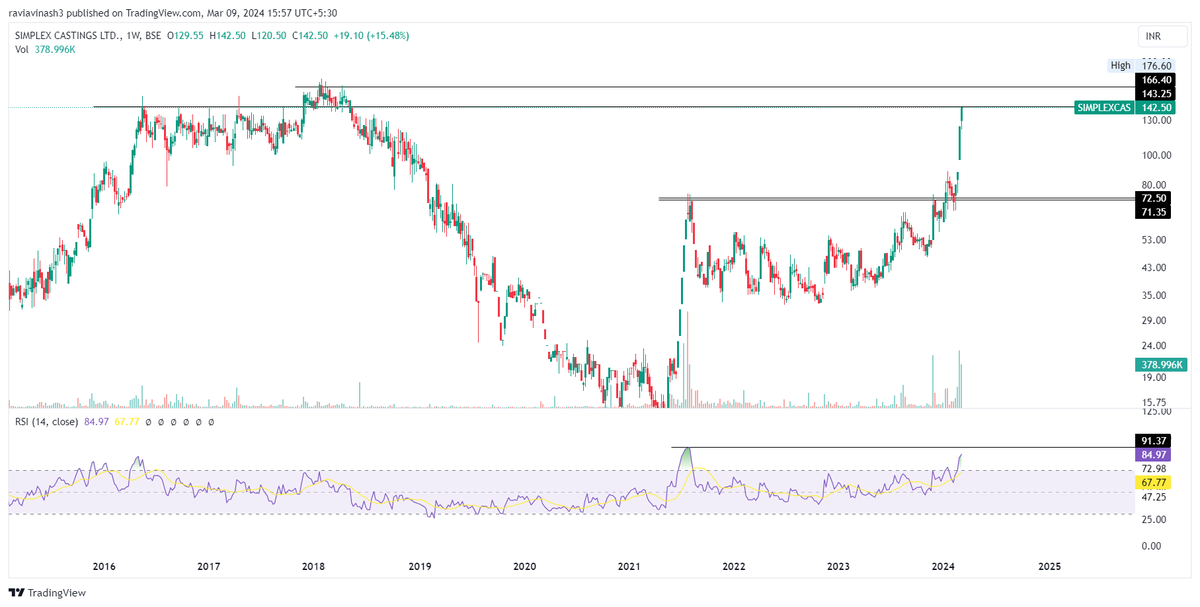Click the TradingView logo icon
The image size is (1200, 607).
point(17,592)
